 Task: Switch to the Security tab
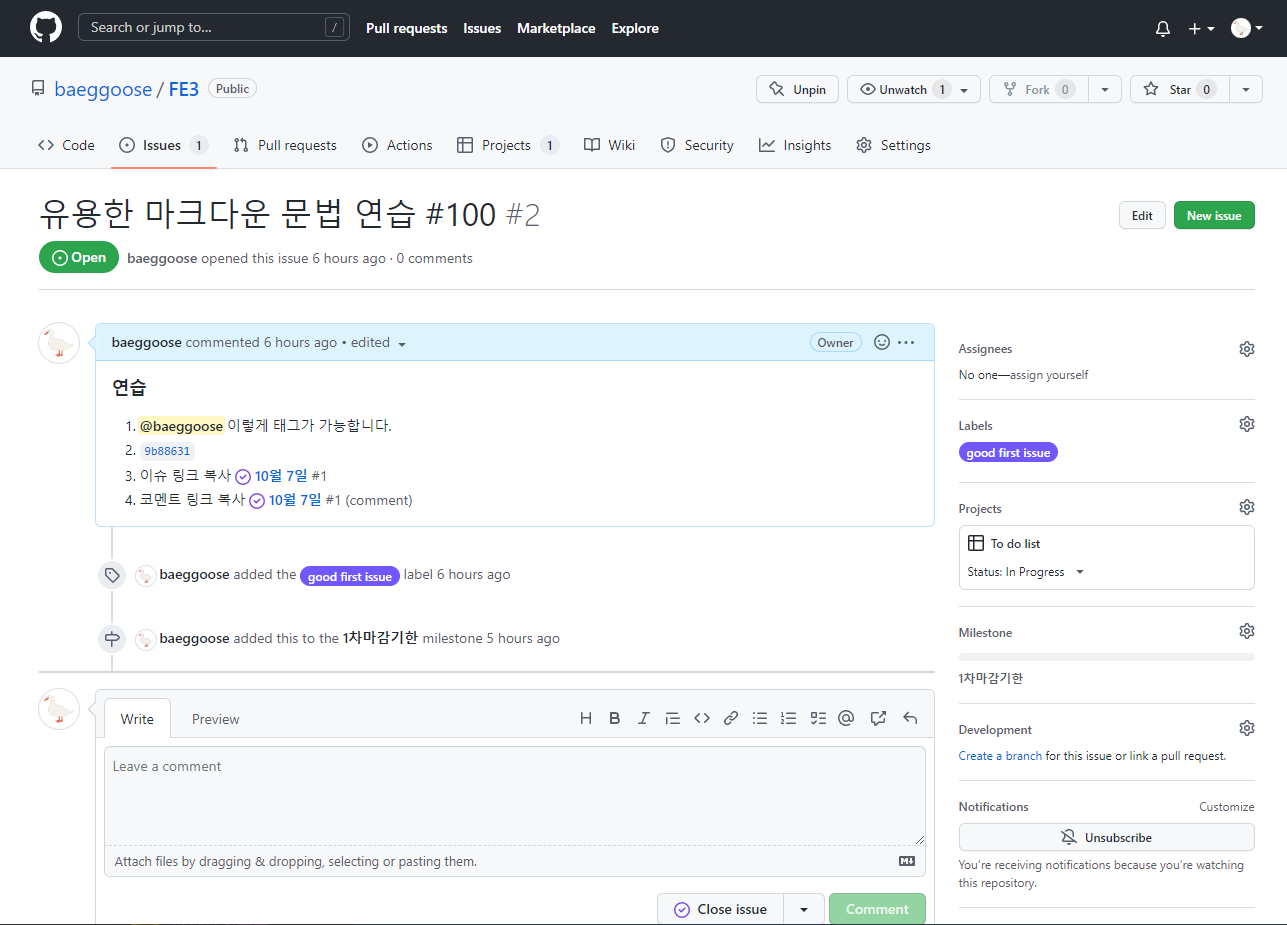[697, 145]
